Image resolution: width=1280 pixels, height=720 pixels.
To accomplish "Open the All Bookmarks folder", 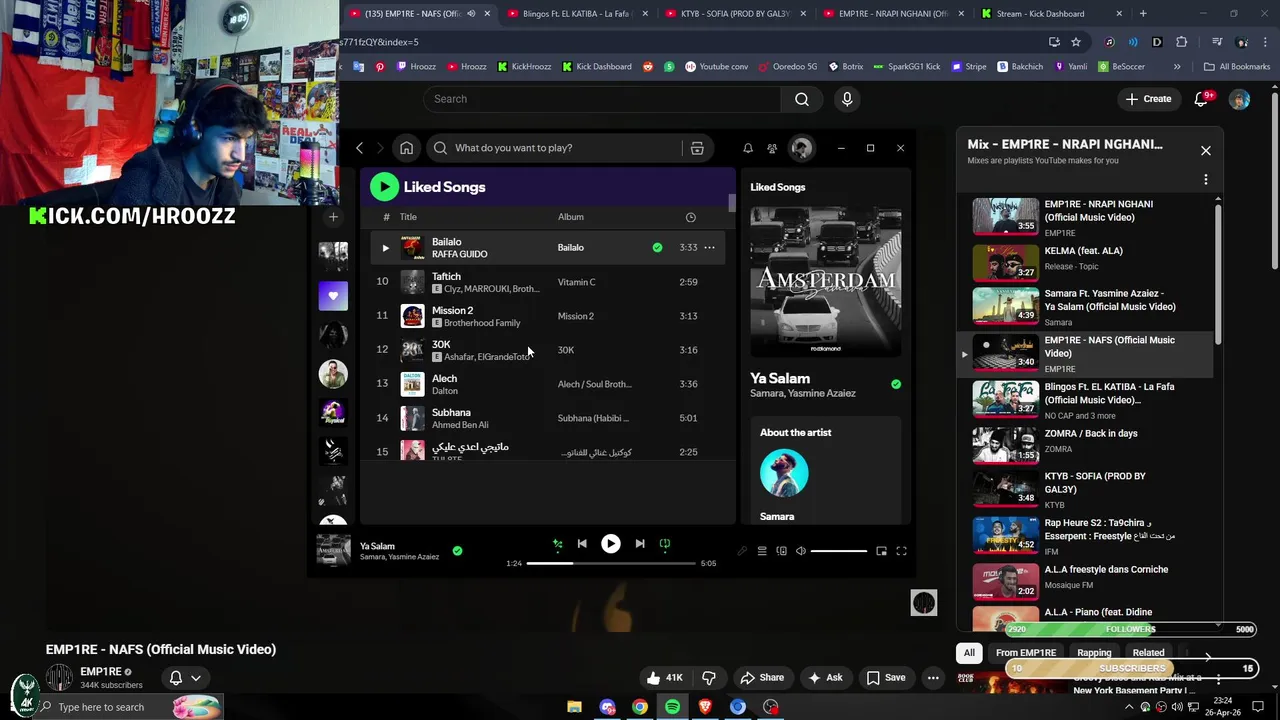I will click(x=1237, y=67).
